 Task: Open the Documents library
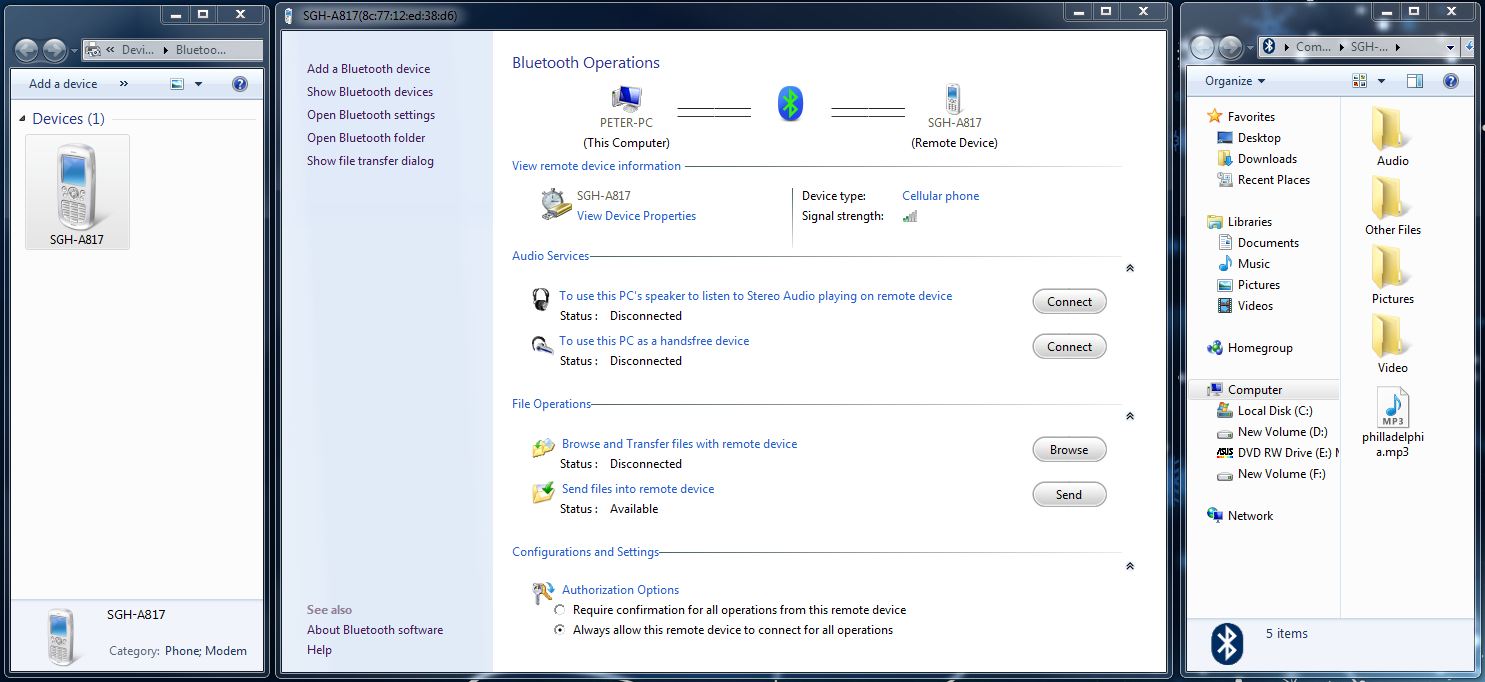click(x=1258, y=243)
